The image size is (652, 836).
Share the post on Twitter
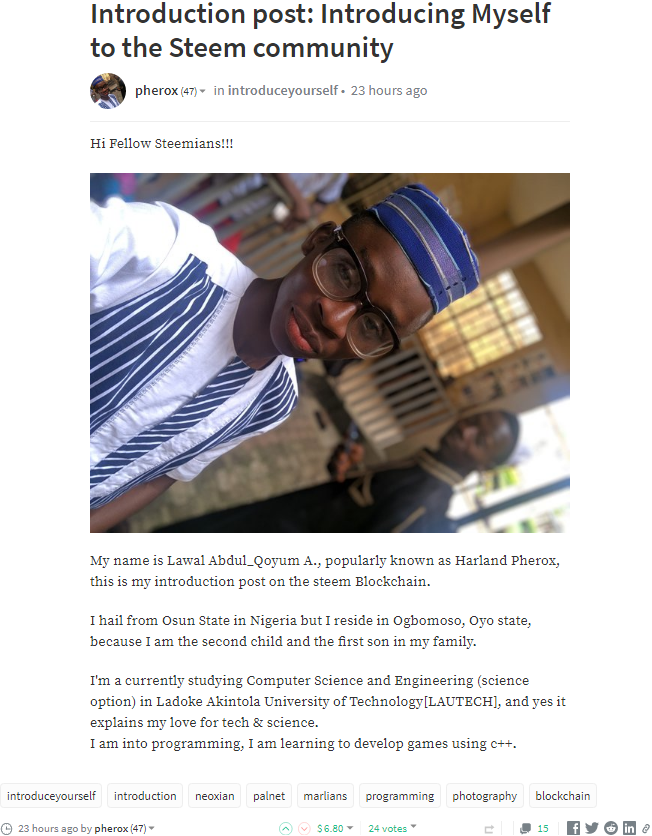[x=592, y=828]
